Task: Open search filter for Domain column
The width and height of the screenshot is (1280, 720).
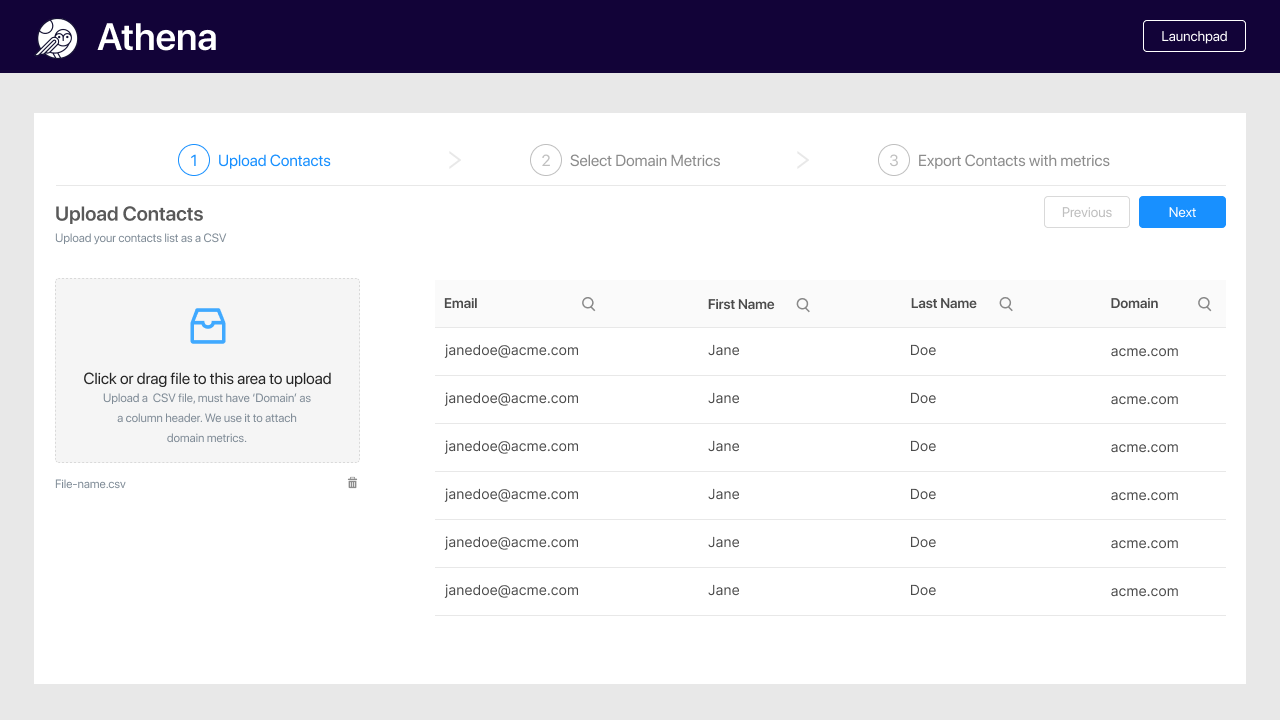Action: point(1205,304)
